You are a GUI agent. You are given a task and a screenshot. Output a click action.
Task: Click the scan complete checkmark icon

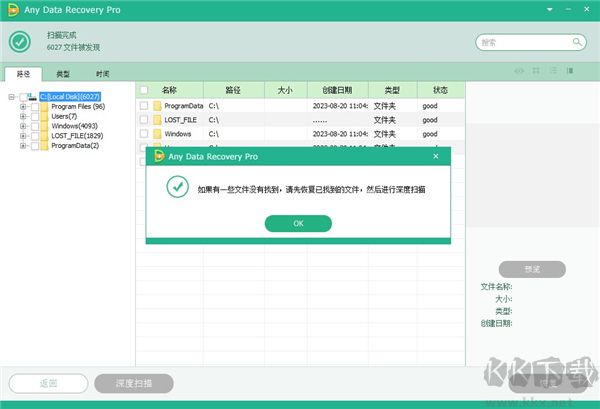20,41
